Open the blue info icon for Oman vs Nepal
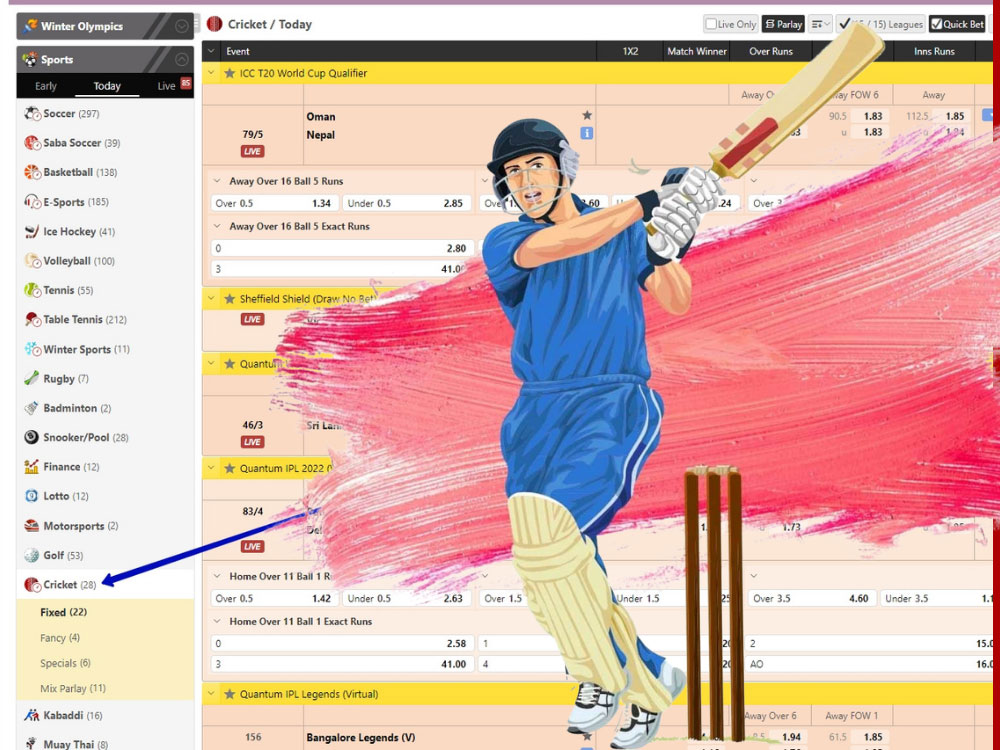Screen dimensions: 1000x750 [x=587, y=133]
